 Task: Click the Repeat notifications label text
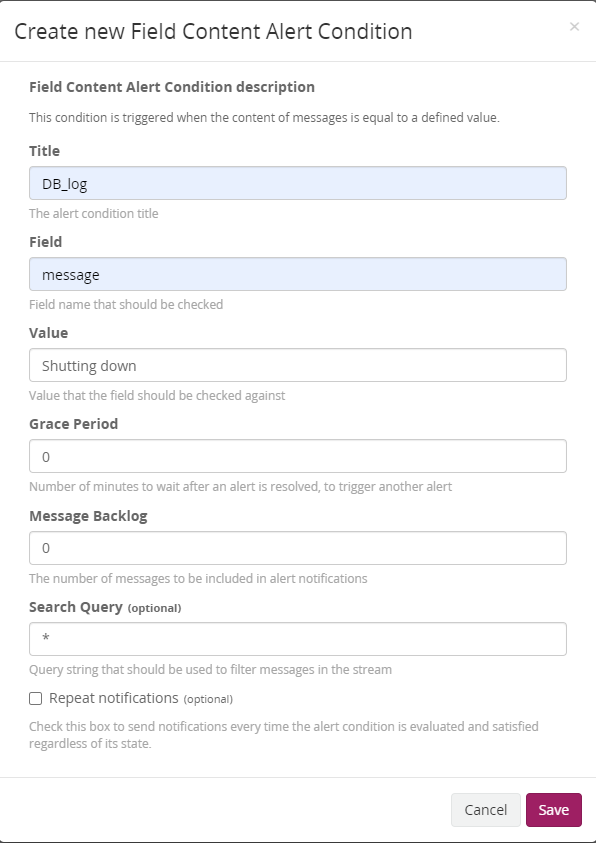click(x=113, y=698)
